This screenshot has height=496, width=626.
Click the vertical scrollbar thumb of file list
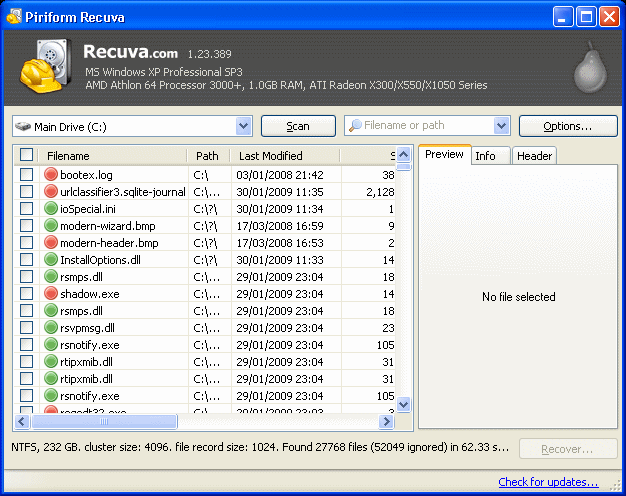tap(404, 167)
